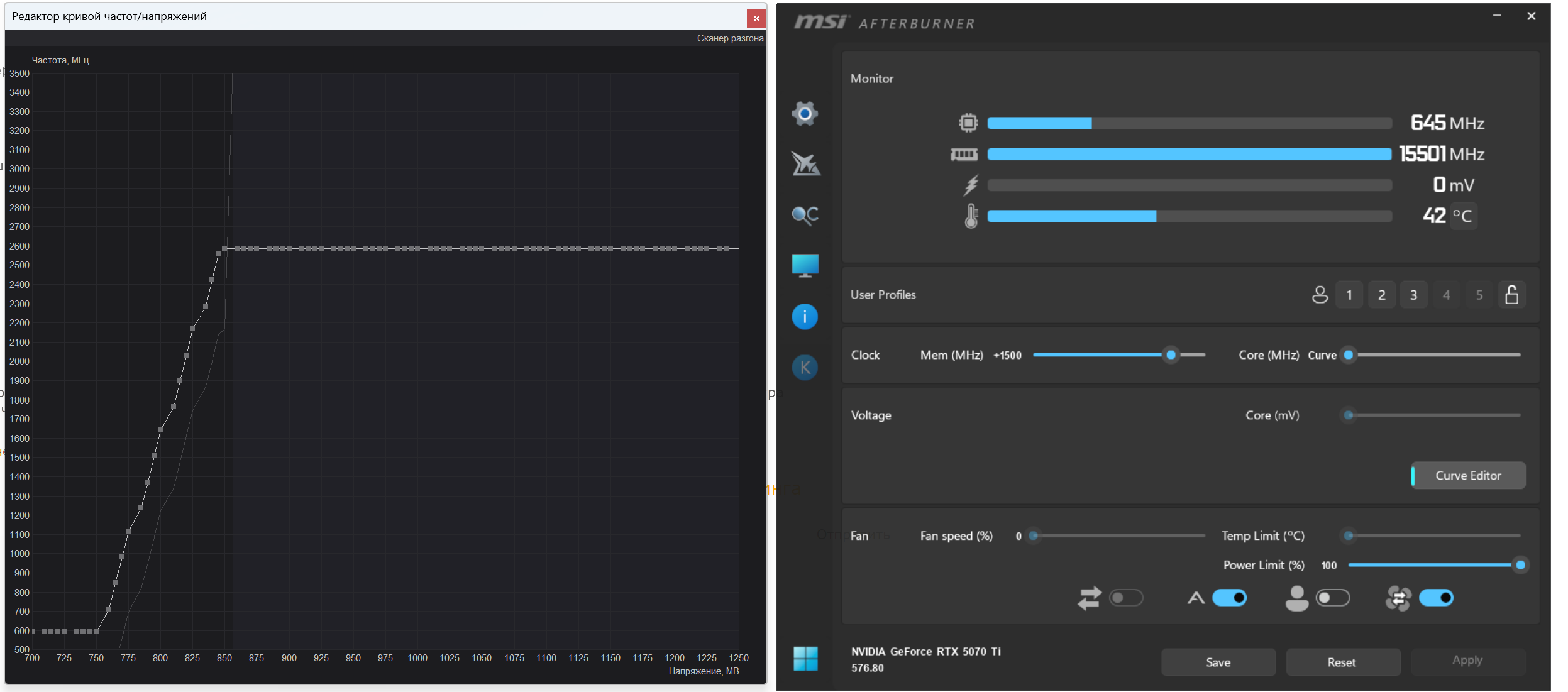Viewport: 1568px width, 692px height.
Task: Click the Kombustor stress test jet icon
Action: [805, 164]
